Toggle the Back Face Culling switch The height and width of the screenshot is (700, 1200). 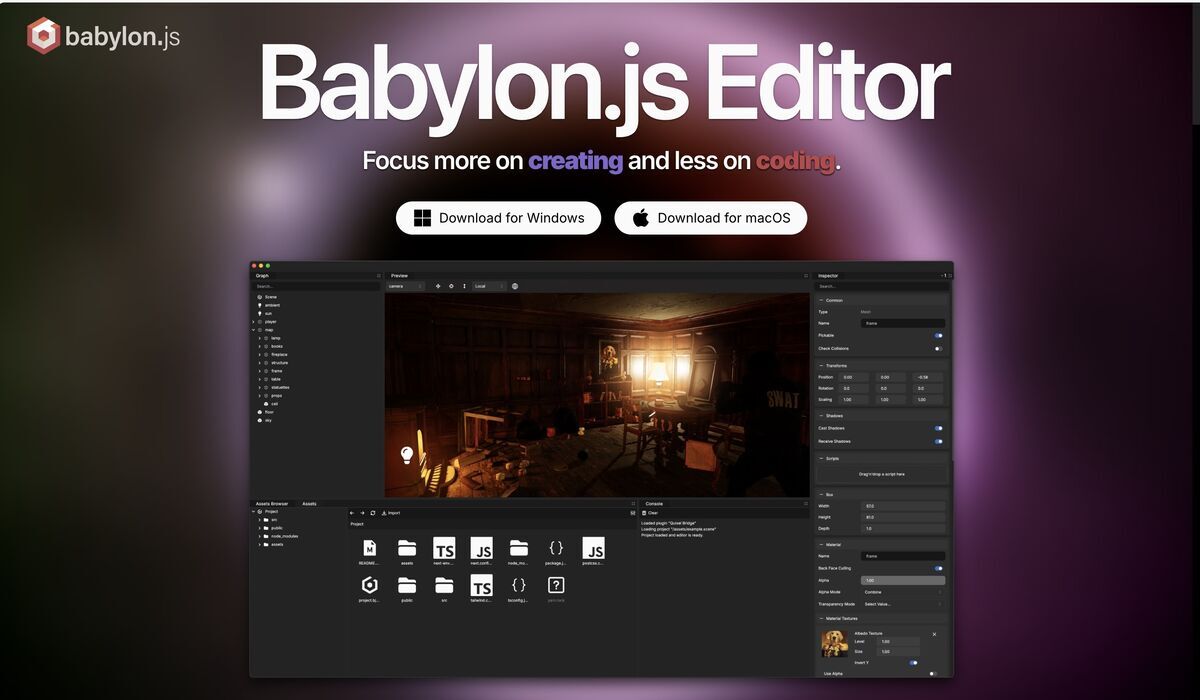tap(938, 568)
